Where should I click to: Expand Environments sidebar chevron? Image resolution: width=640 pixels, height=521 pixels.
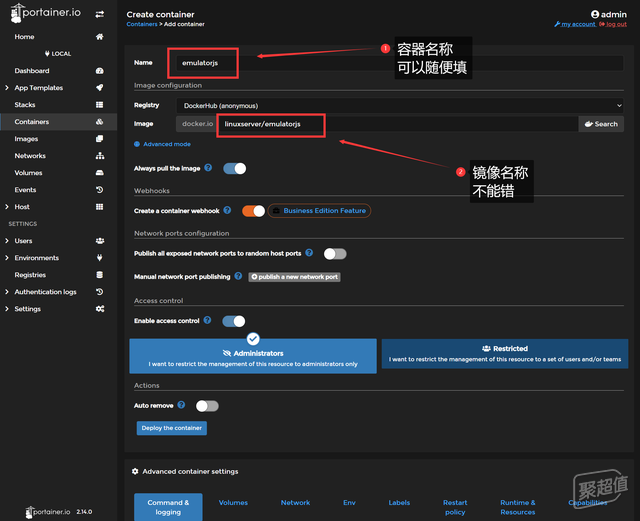click(x=7, y=258)
